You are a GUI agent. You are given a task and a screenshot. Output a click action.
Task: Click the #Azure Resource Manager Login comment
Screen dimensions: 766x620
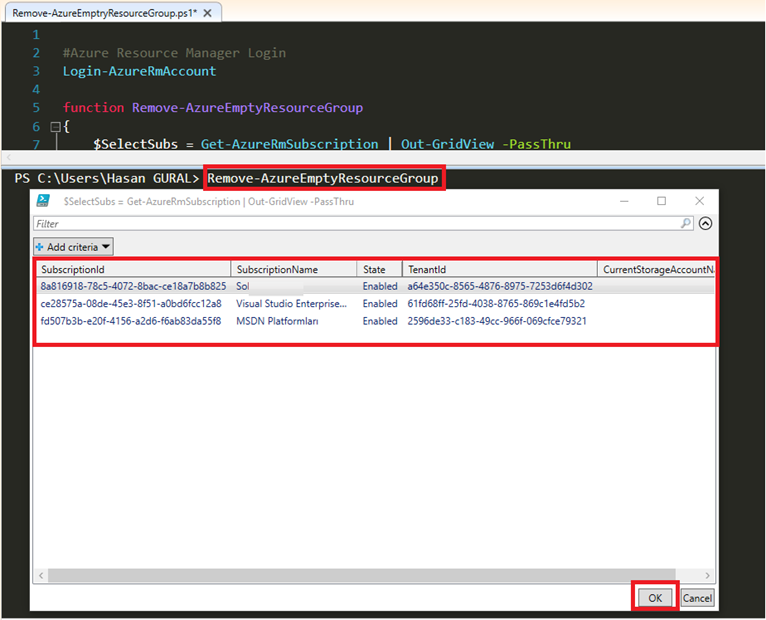174,53
